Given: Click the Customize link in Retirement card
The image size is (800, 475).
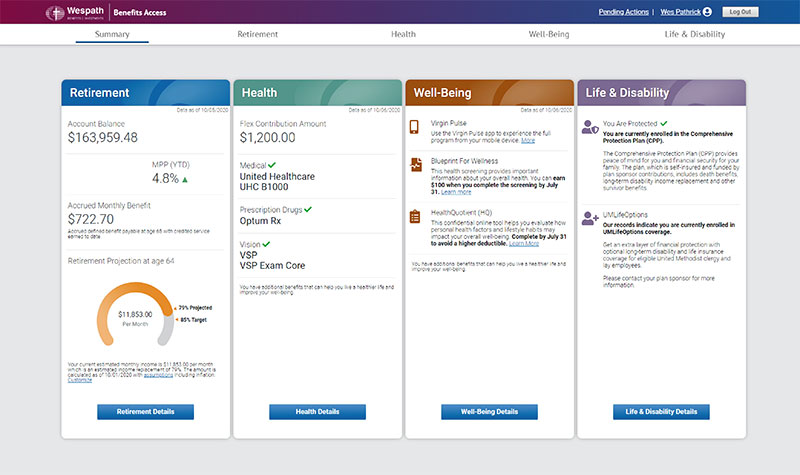Looking at the screenshot, I should click(x=80, y=380).
